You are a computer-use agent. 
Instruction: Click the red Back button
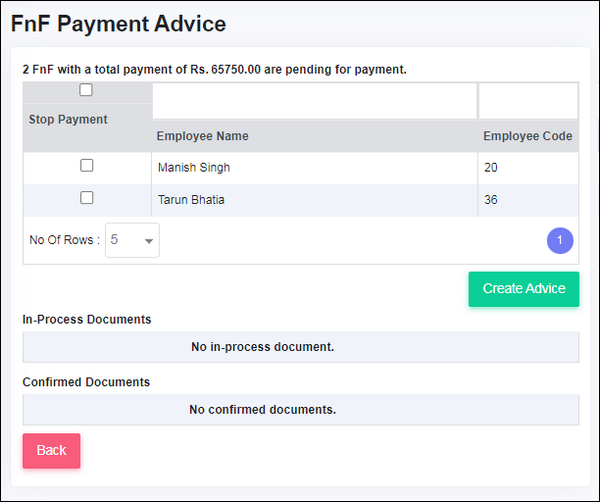51,451
